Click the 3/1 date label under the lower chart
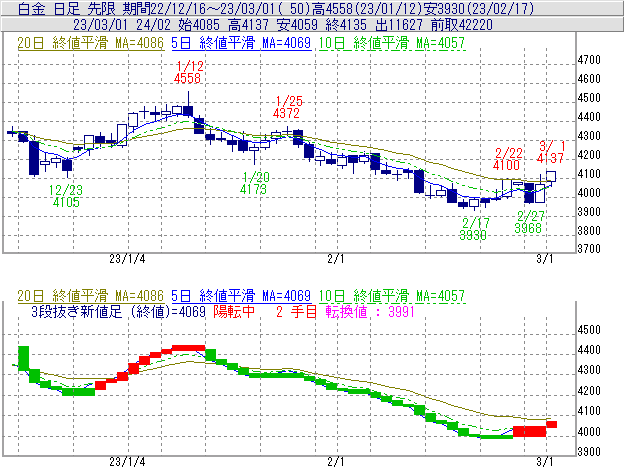624x475 pixels. 544,462
